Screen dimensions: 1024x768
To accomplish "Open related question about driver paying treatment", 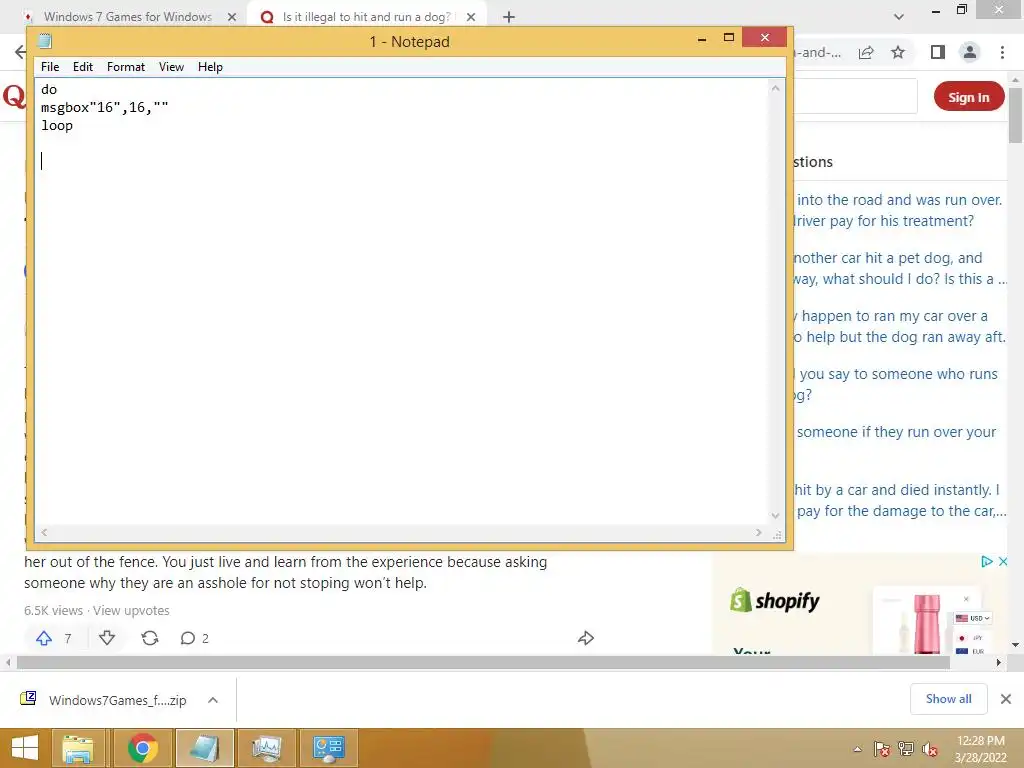I will 898,210.
